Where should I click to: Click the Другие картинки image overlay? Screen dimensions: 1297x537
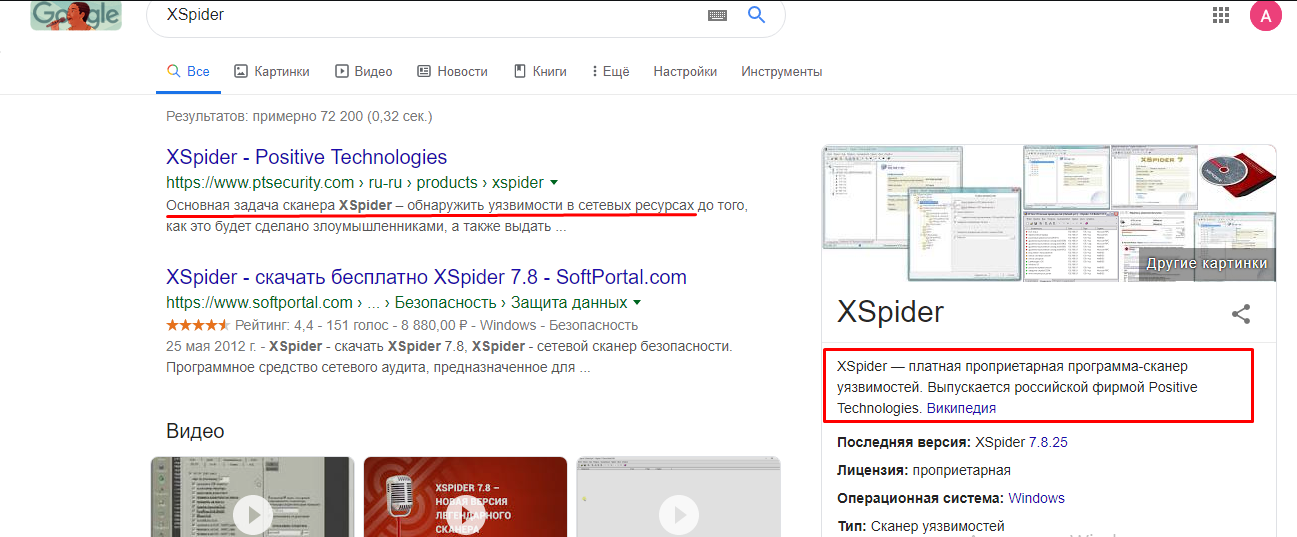(1206, 264)
